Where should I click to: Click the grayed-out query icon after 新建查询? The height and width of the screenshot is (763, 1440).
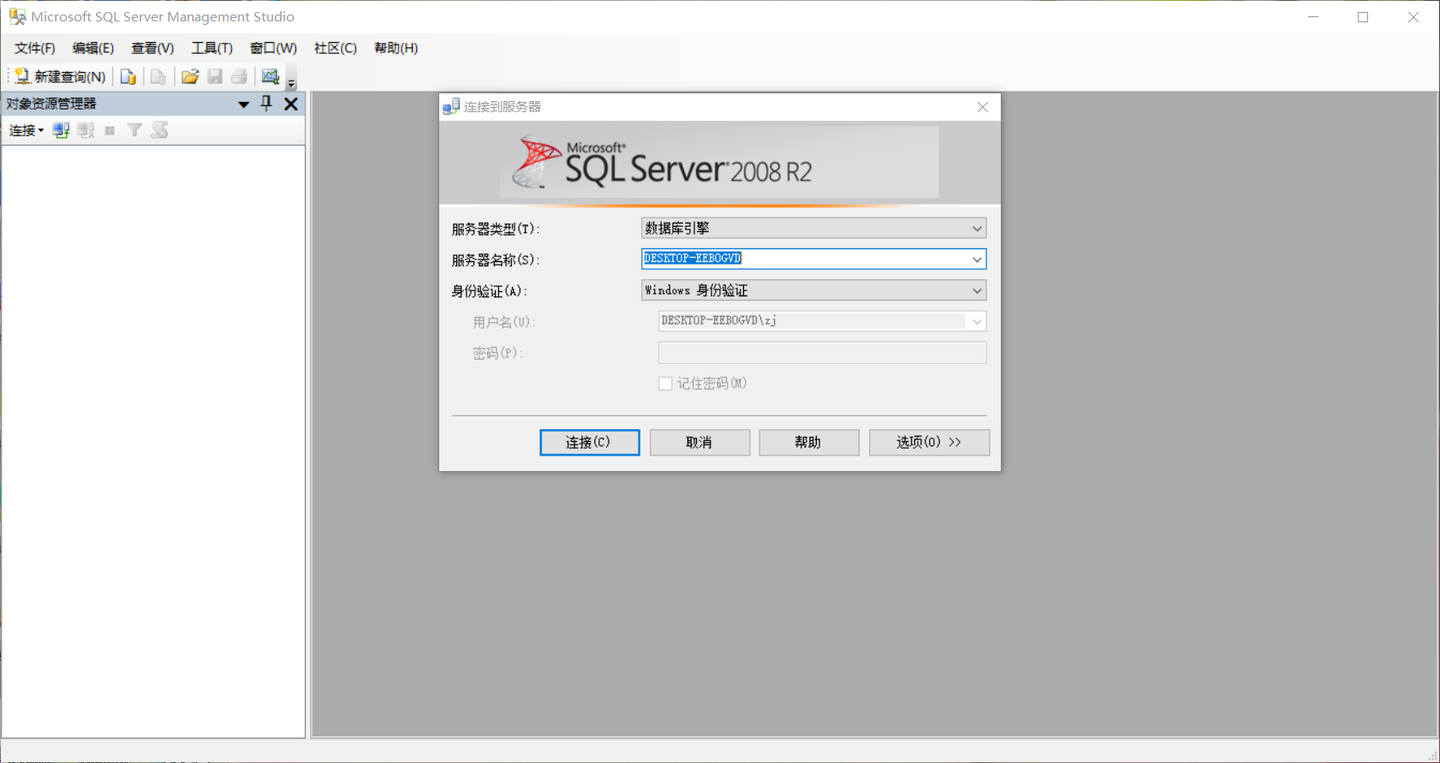point(158,76)
